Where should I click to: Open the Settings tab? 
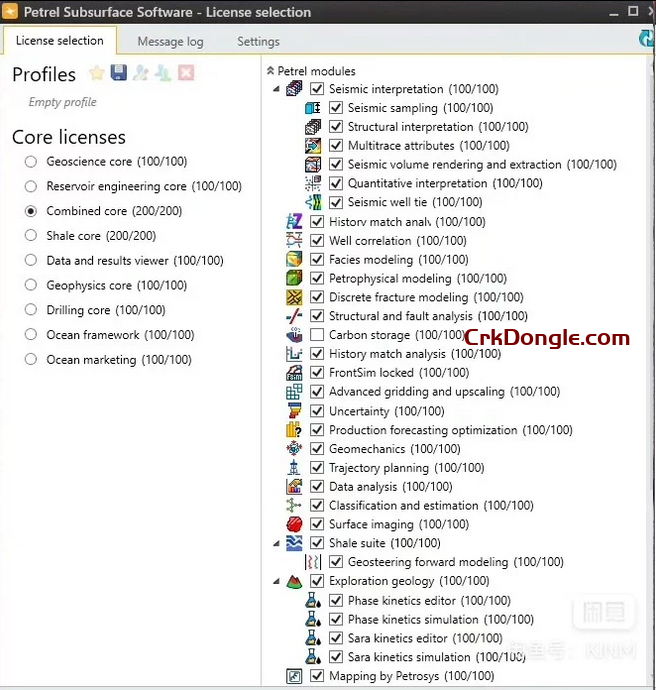tap(258, 42)
